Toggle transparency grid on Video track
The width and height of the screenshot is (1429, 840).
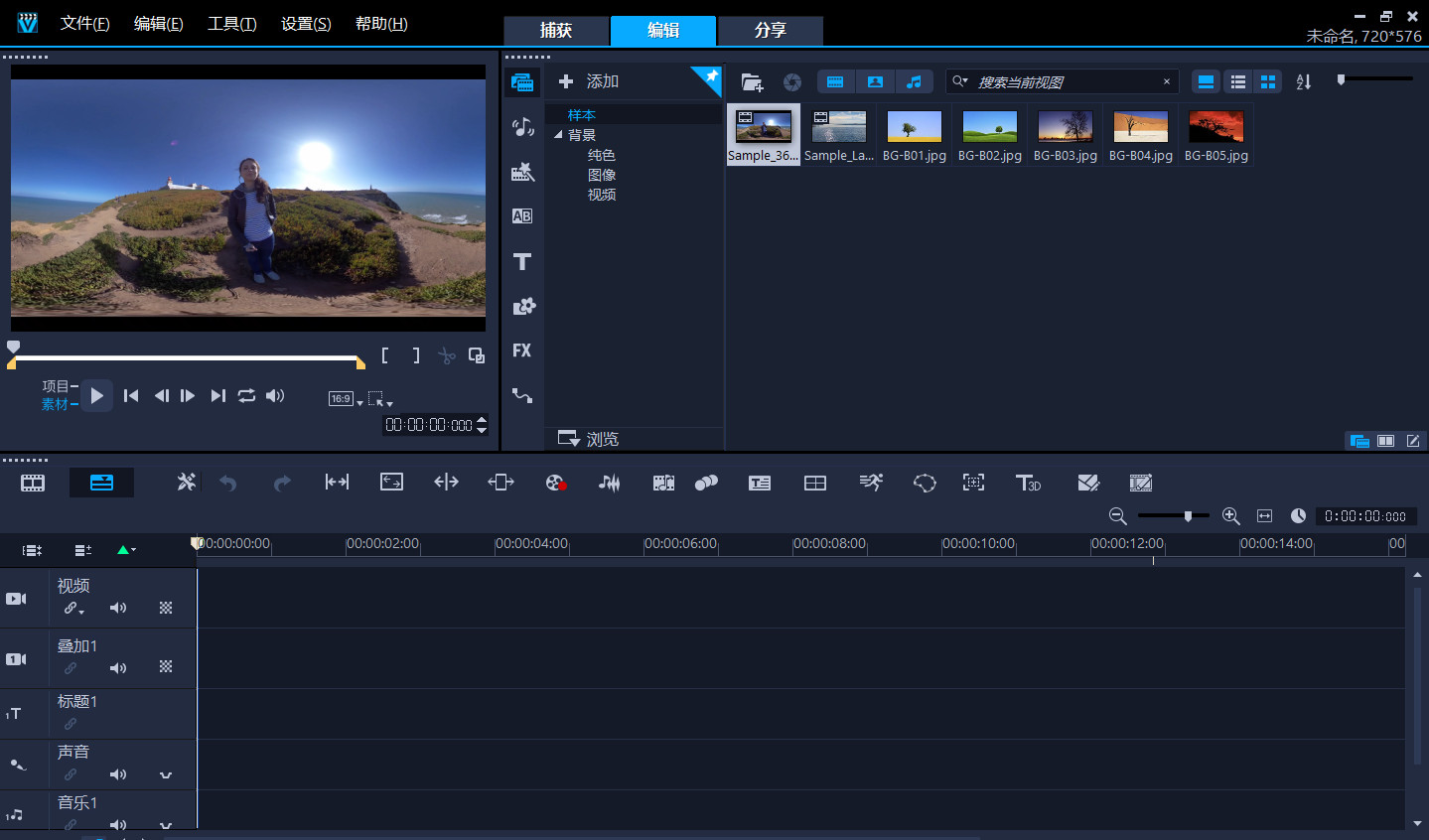166,608
